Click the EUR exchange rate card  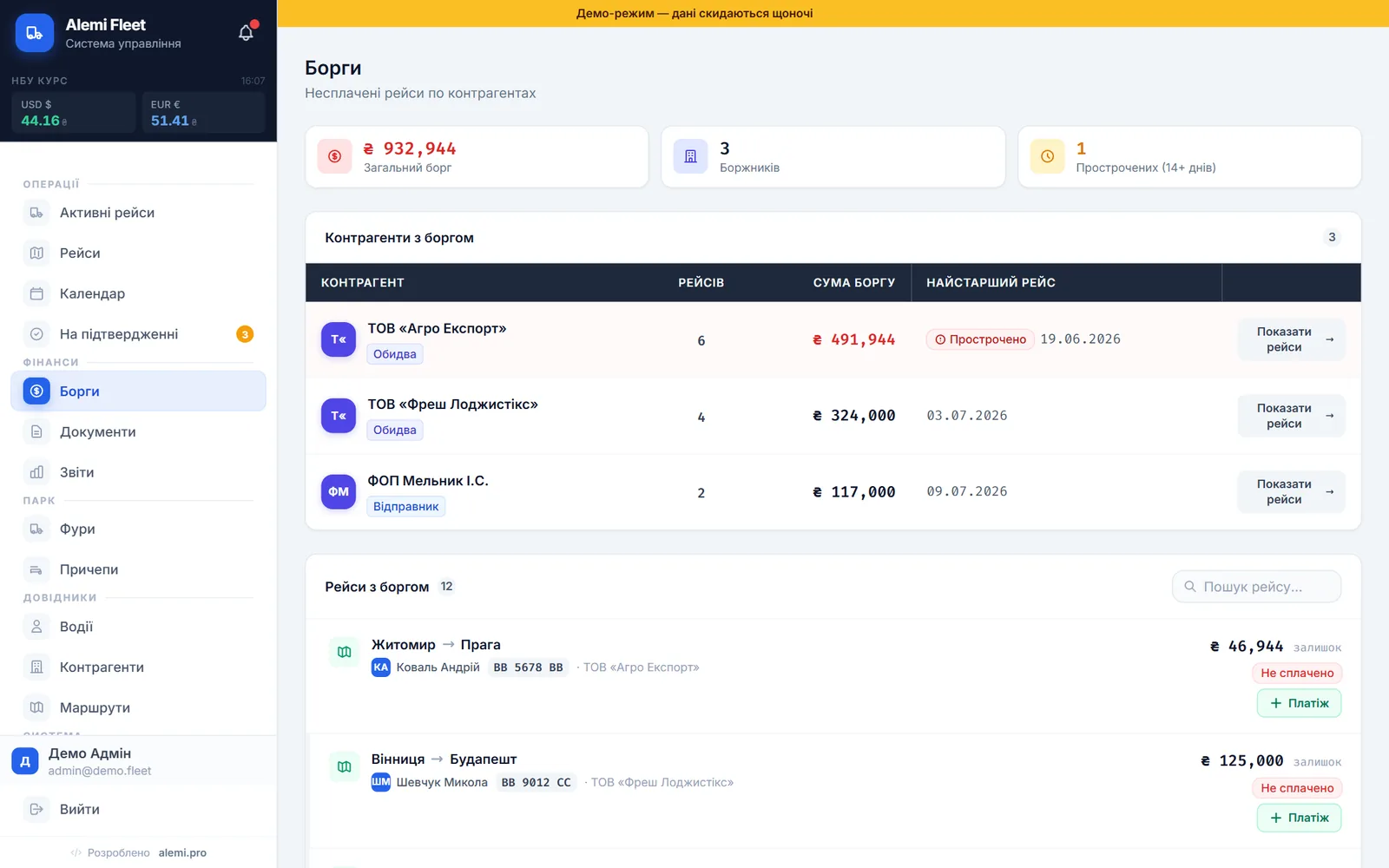203,113
